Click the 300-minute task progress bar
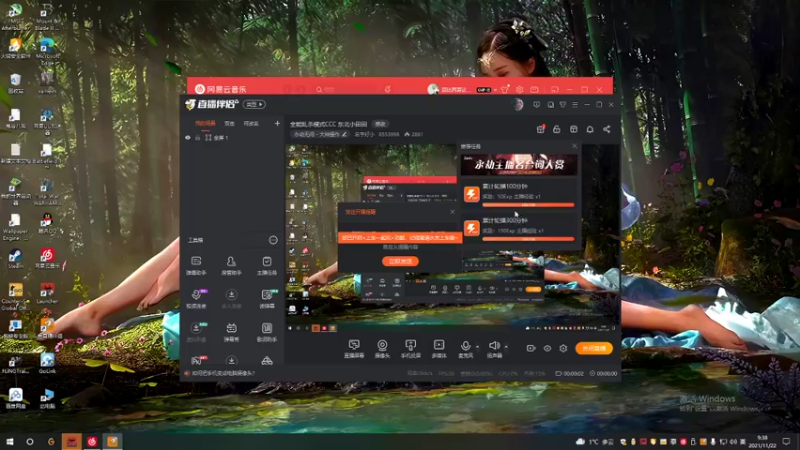Viewport: 800px width, 450px height. coord(528,239)
